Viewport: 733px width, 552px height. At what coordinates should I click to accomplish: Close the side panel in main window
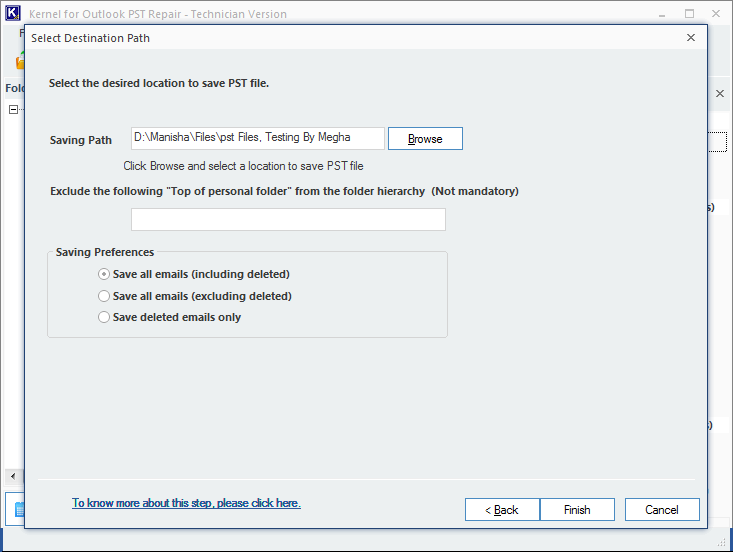click(720, 93)
